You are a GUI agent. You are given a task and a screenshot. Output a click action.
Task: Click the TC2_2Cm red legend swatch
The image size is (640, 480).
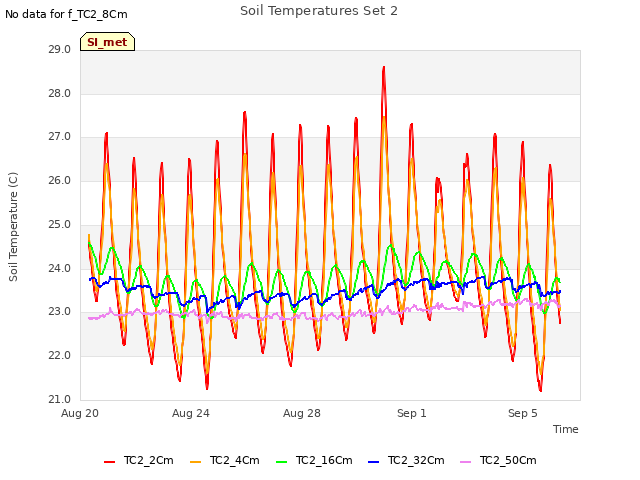pyautogui.click(x=109, y=462)
